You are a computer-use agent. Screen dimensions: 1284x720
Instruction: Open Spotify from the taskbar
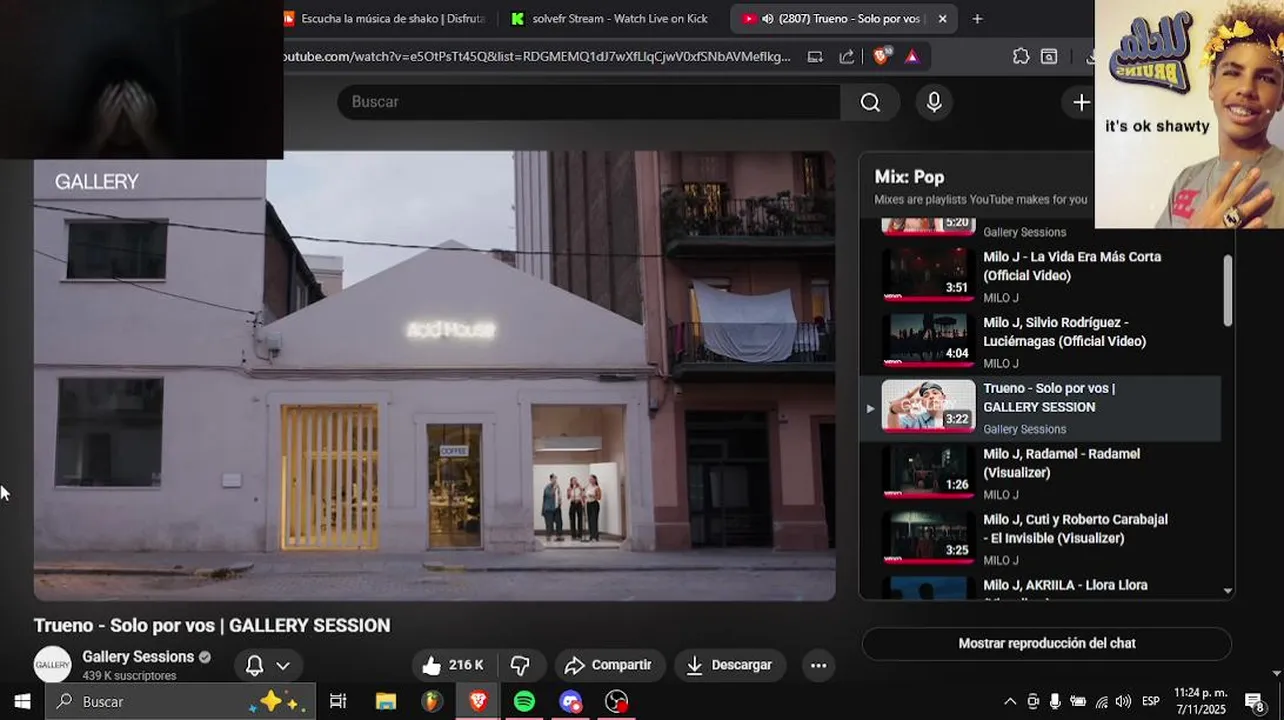coord(524,701)
